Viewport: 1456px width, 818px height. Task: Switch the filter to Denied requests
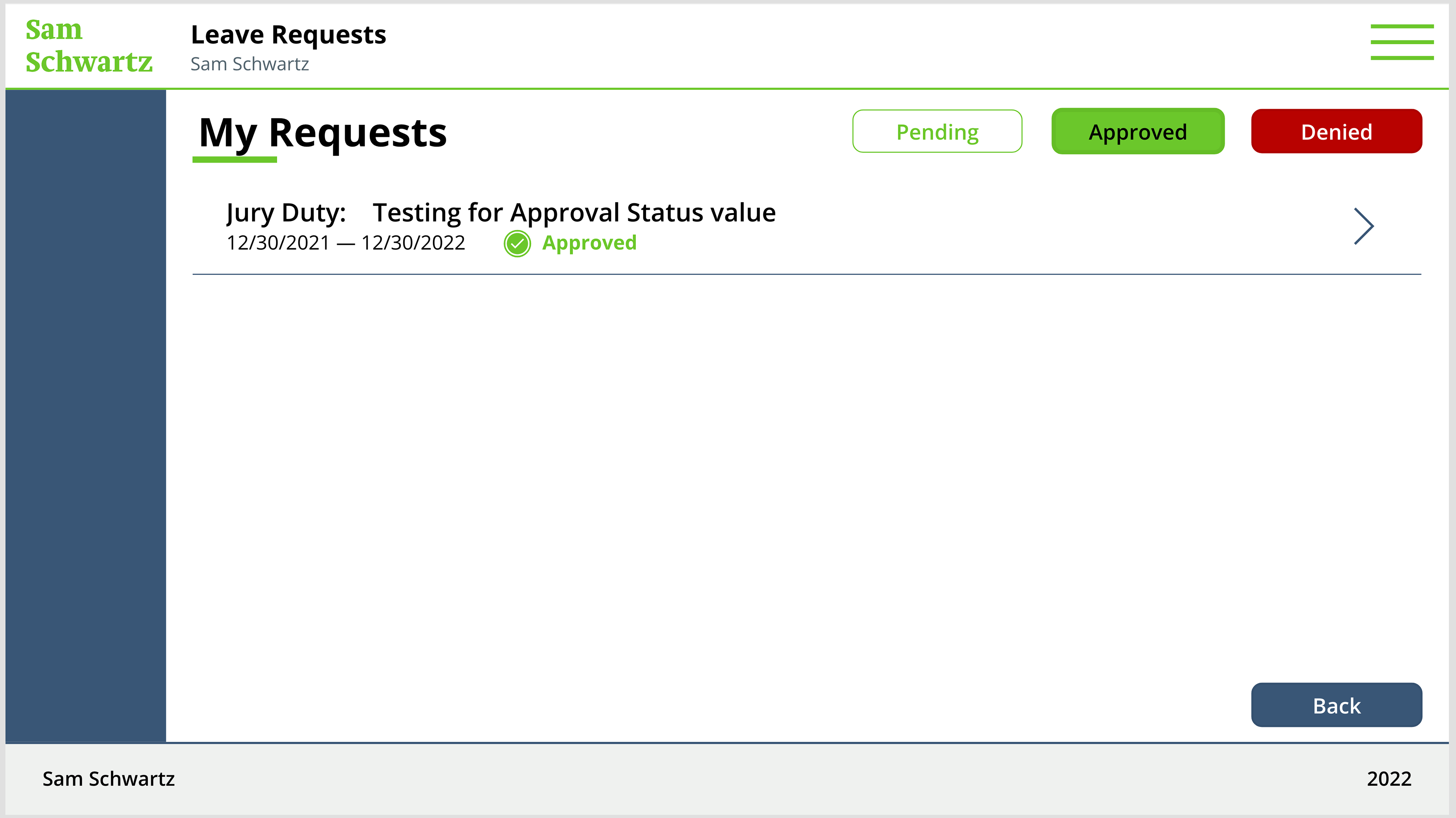click(x=1336, y=132)
